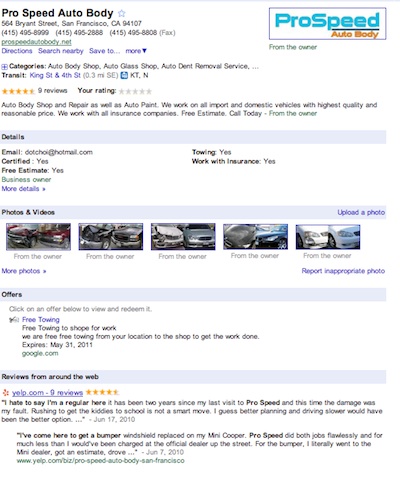The width and height of the screenshot is (400, 485).
Task: Open the More details link
Action: pyautogui.click(x=23, y=189)
